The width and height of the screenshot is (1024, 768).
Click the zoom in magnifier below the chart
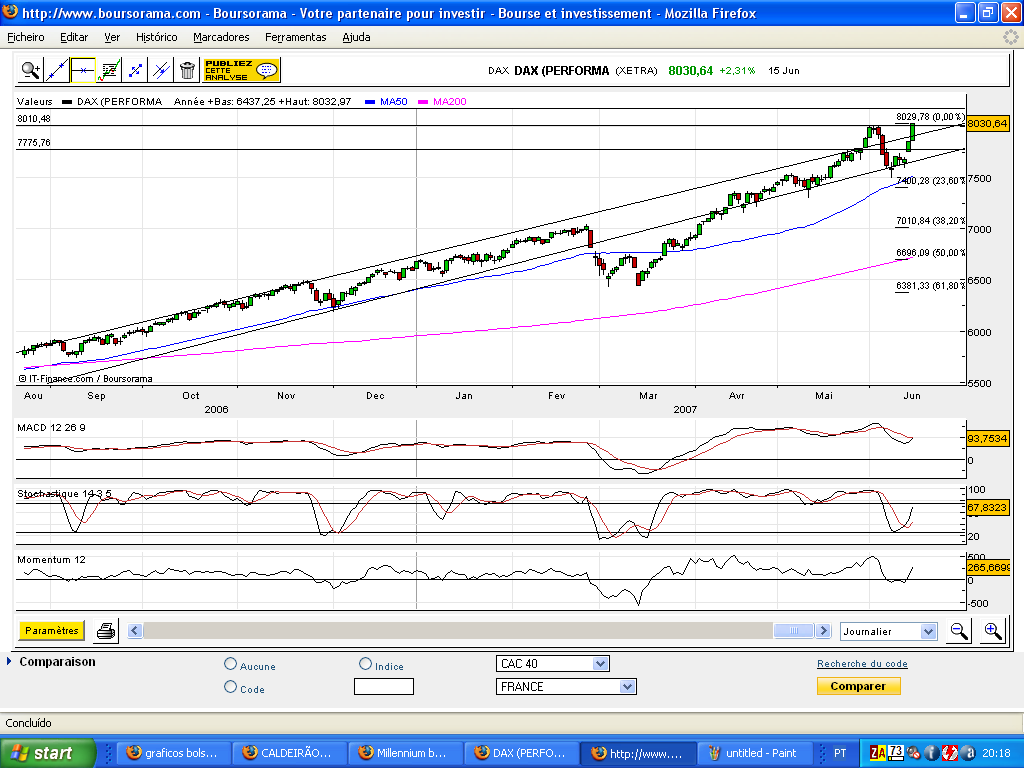pos(993,631)
